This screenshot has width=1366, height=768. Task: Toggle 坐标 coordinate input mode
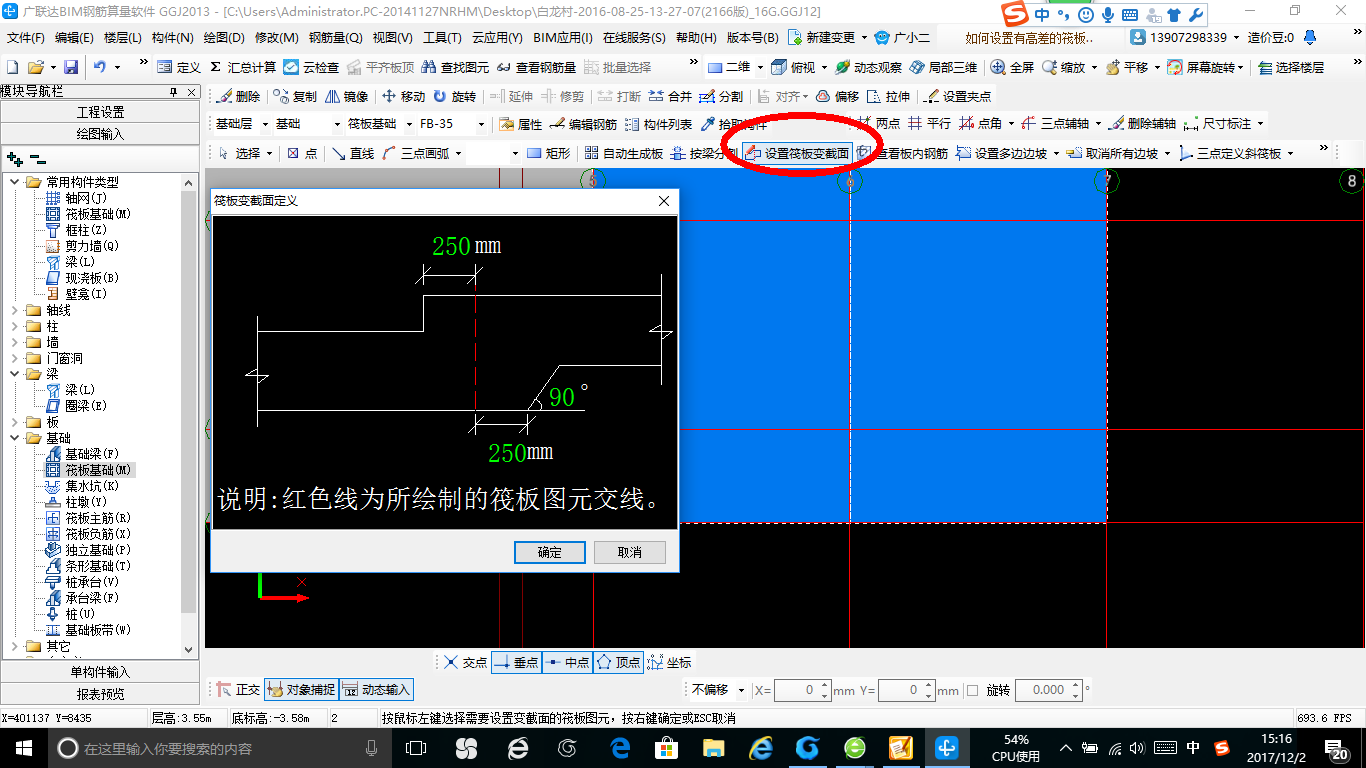669,662
